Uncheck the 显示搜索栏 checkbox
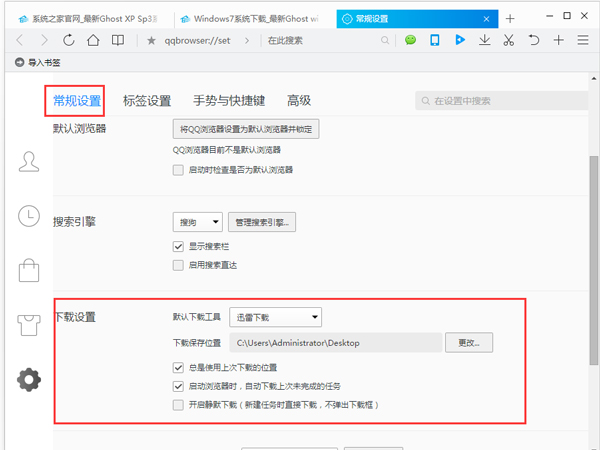This screenshot has height=450, width=600. pyautogui.click(x=178, y=246)
